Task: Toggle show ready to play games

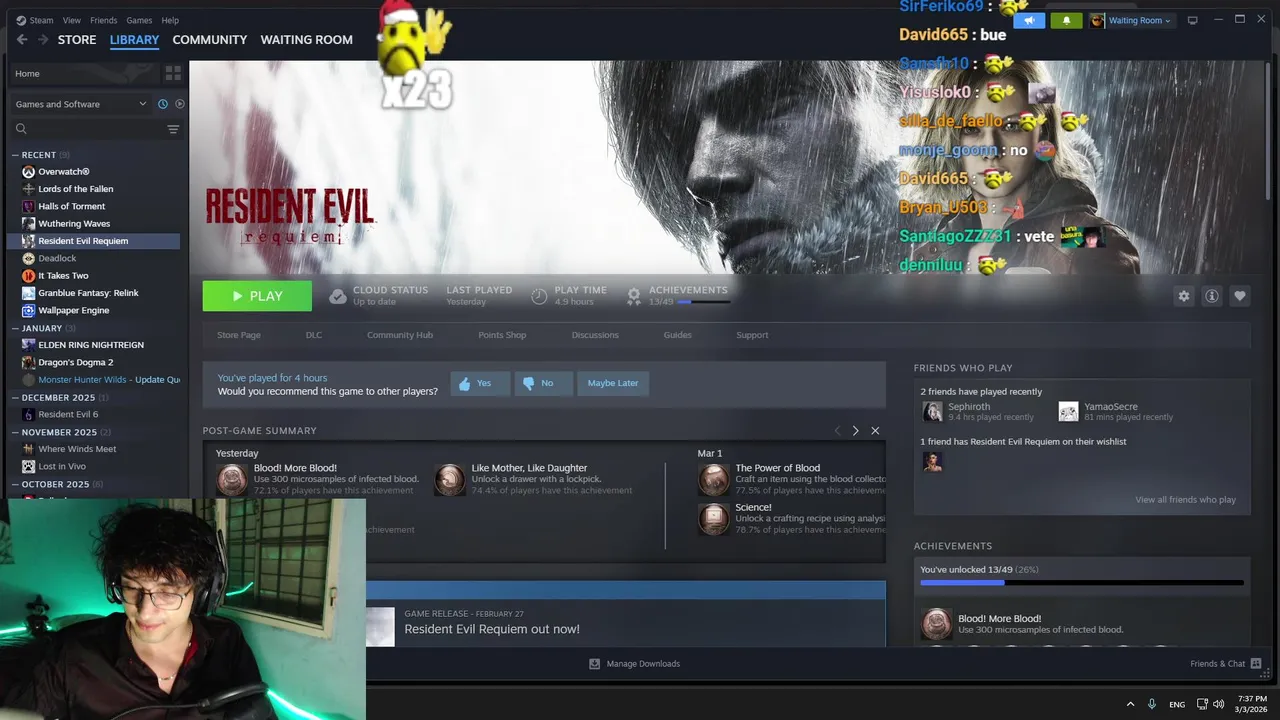Action: click(180, 104)
